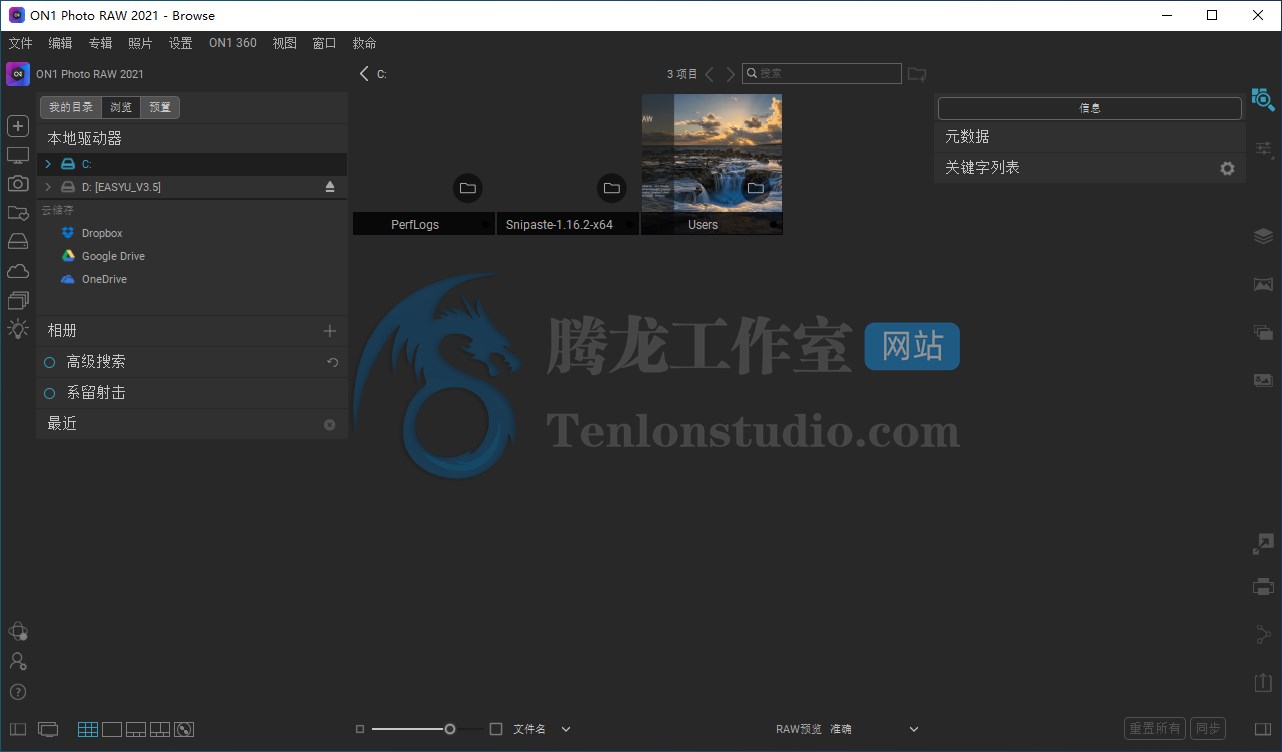Click the Layers stack icon in right strip
This screenshot has width=1282, height=752.
click(x=1263, y=236)
